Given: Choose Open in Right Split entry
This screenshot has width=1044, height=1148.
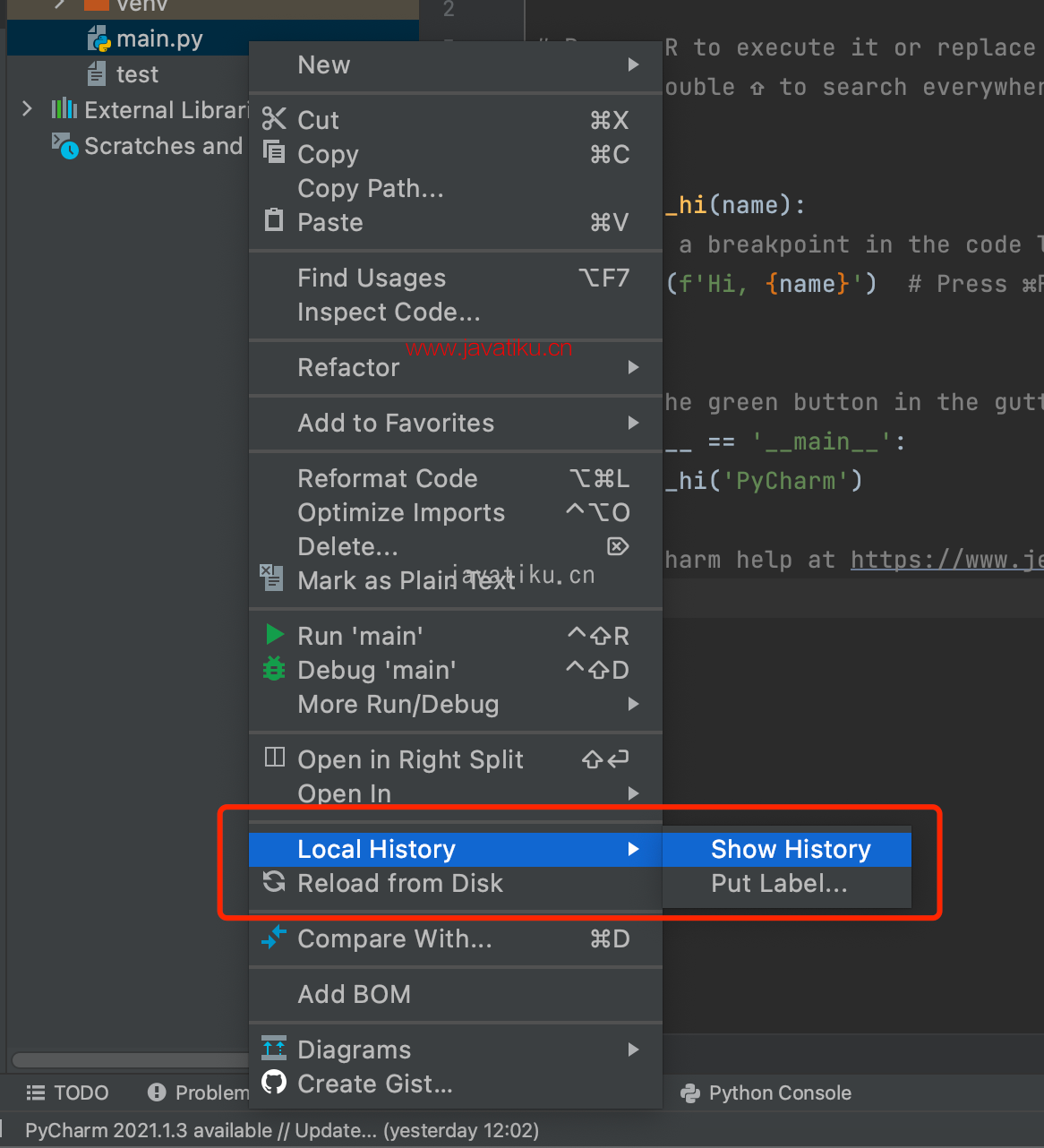Looking at the screenshot, I should point(456,759).
